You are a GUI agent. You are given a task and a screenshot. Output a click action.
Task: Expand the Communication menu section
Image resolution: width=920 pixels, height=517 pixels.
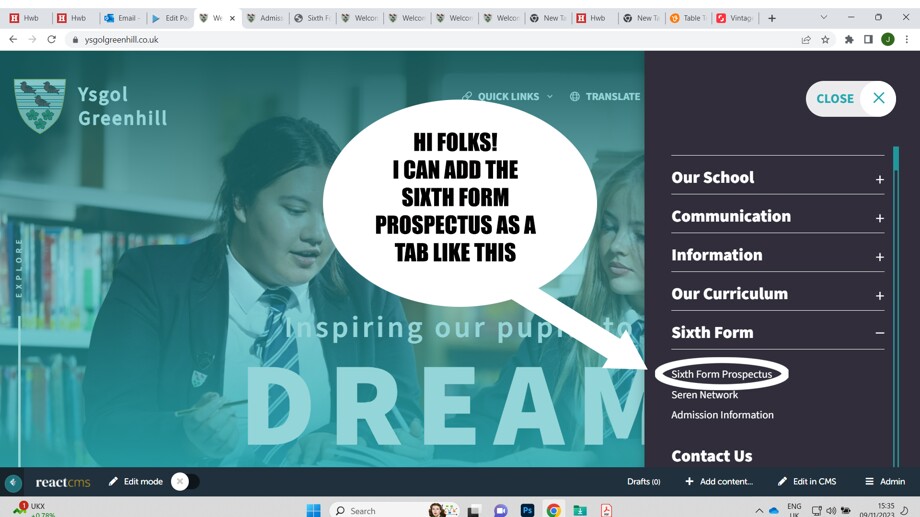tap(879, 218)
